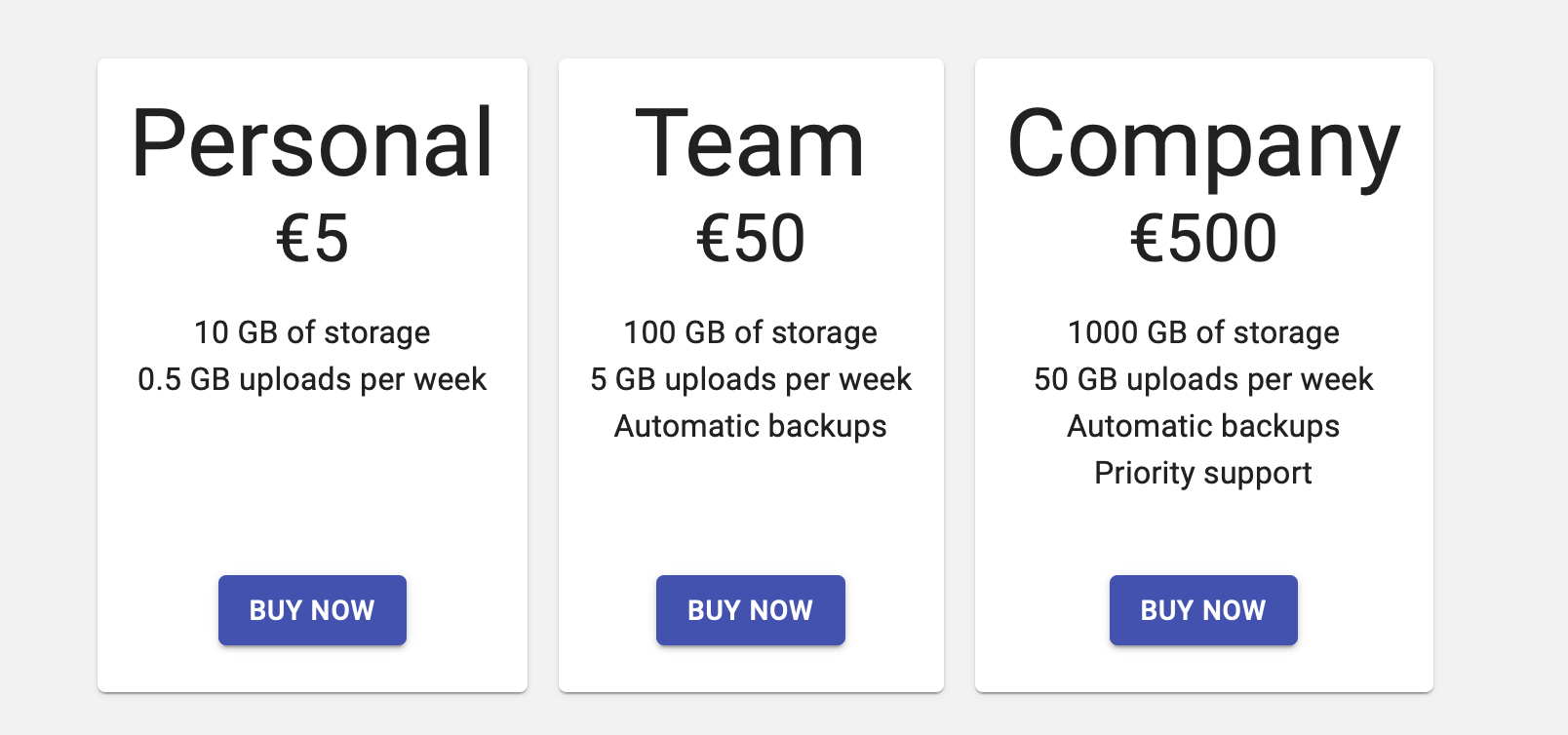Click empty space in the Personal card
The width and height of the screenshot is (1568, 735).
312,487
